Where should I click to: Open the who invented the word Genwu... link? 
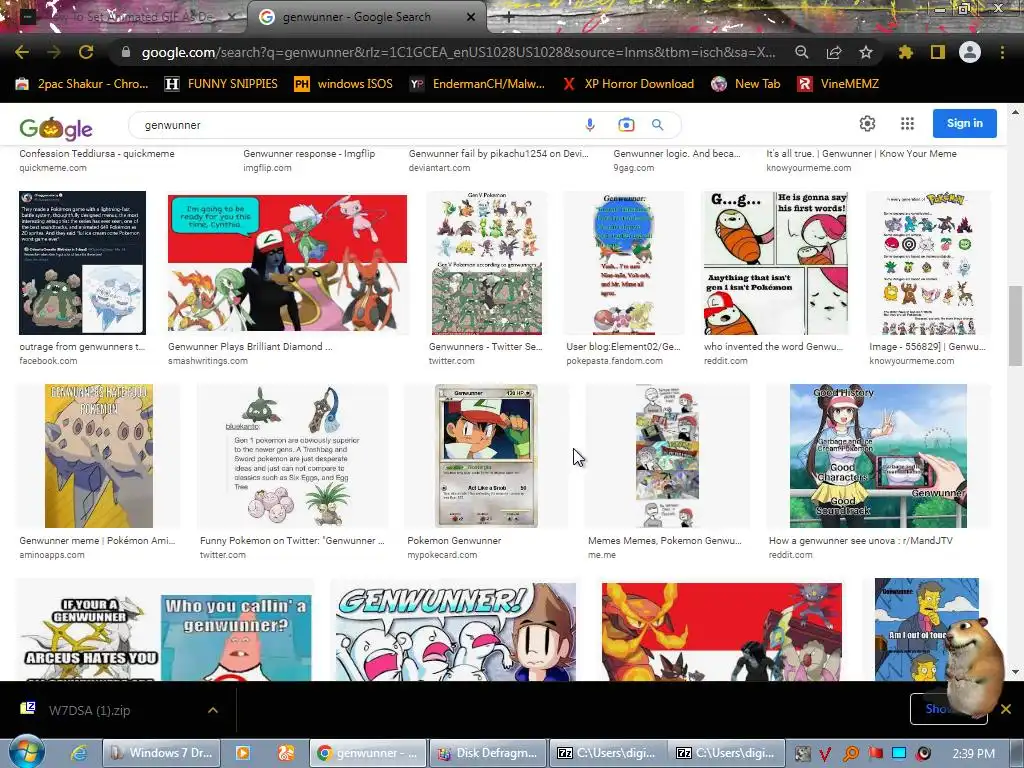click(x=773, y=347)
